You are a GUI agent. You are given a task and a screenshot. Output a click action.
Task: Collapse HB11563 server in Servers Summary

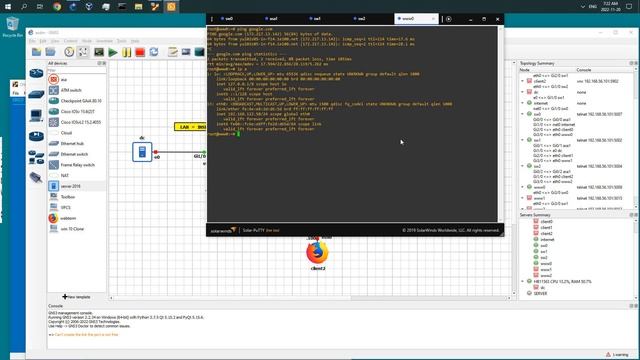point(523,281)
